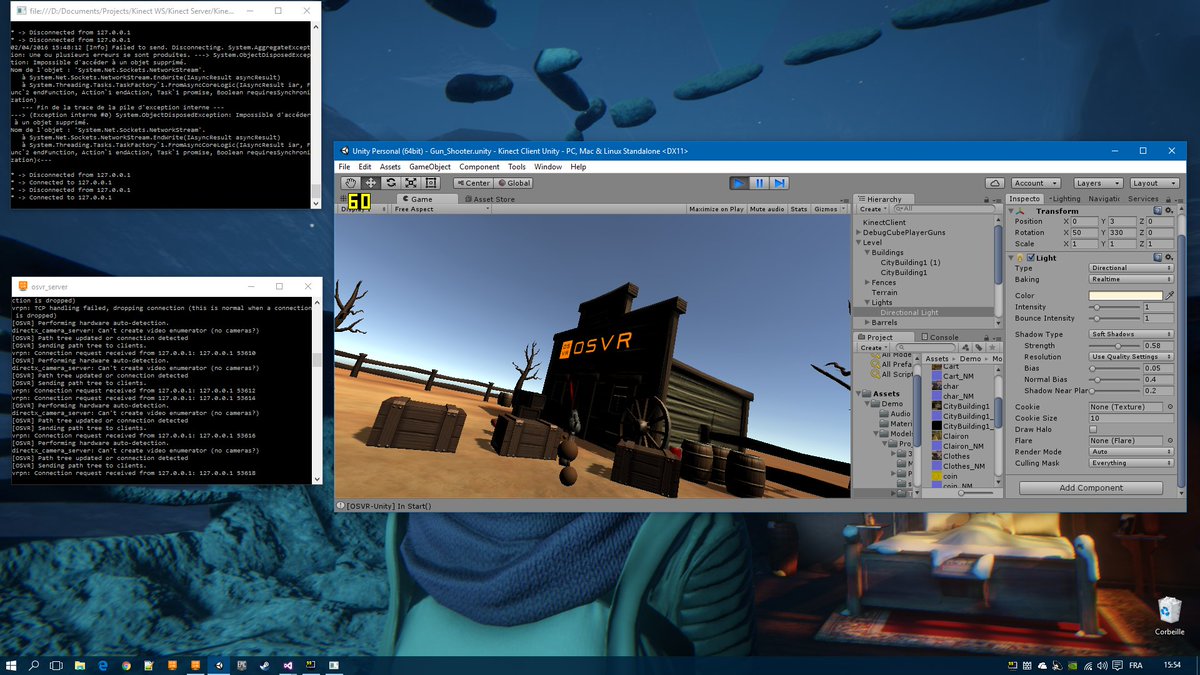Click Create button in Project panel

pos(873,347)
